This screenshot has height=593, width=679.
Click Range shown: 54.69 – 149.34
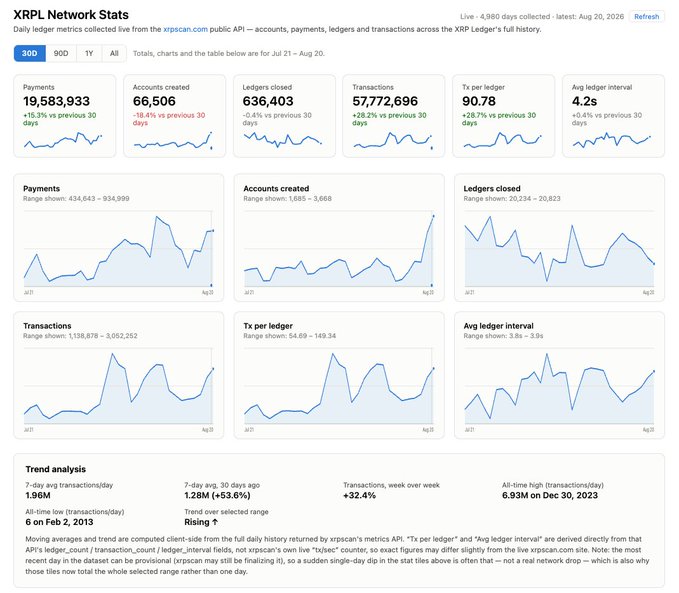tap(289, 336)
